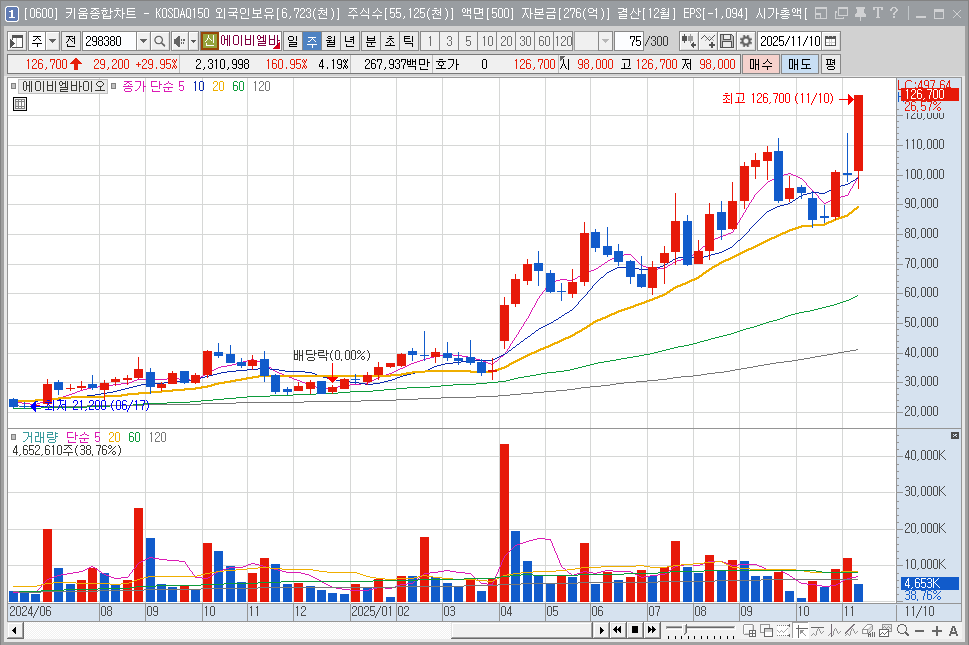
Task: Click the window layout icon in title bar
Action: click(x=821, y=13)
